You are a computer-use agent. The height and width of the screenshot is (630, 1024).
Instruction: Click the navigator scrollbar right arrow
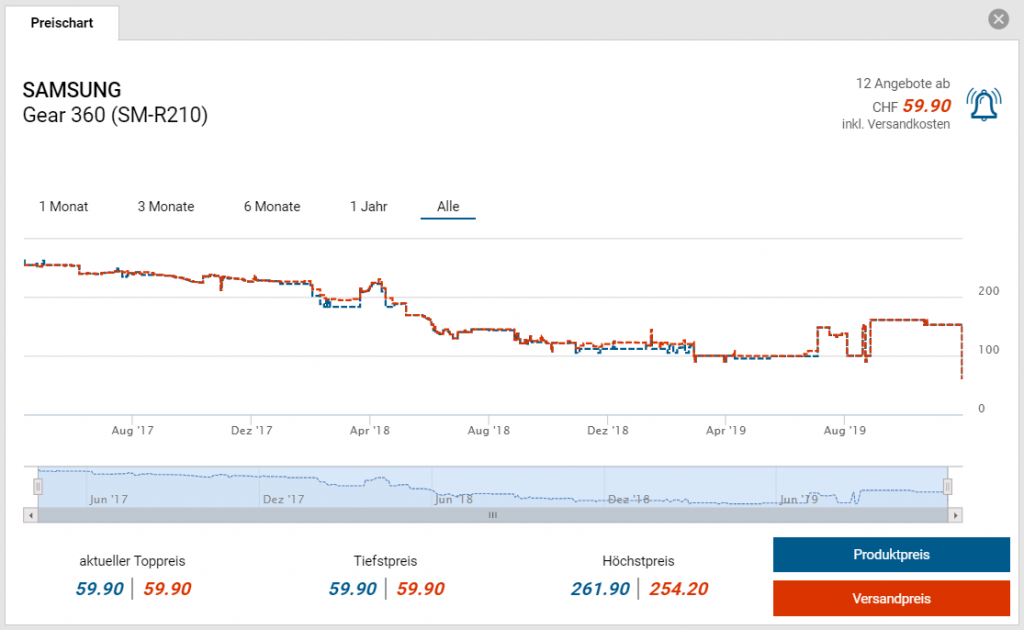click(956, 515)
